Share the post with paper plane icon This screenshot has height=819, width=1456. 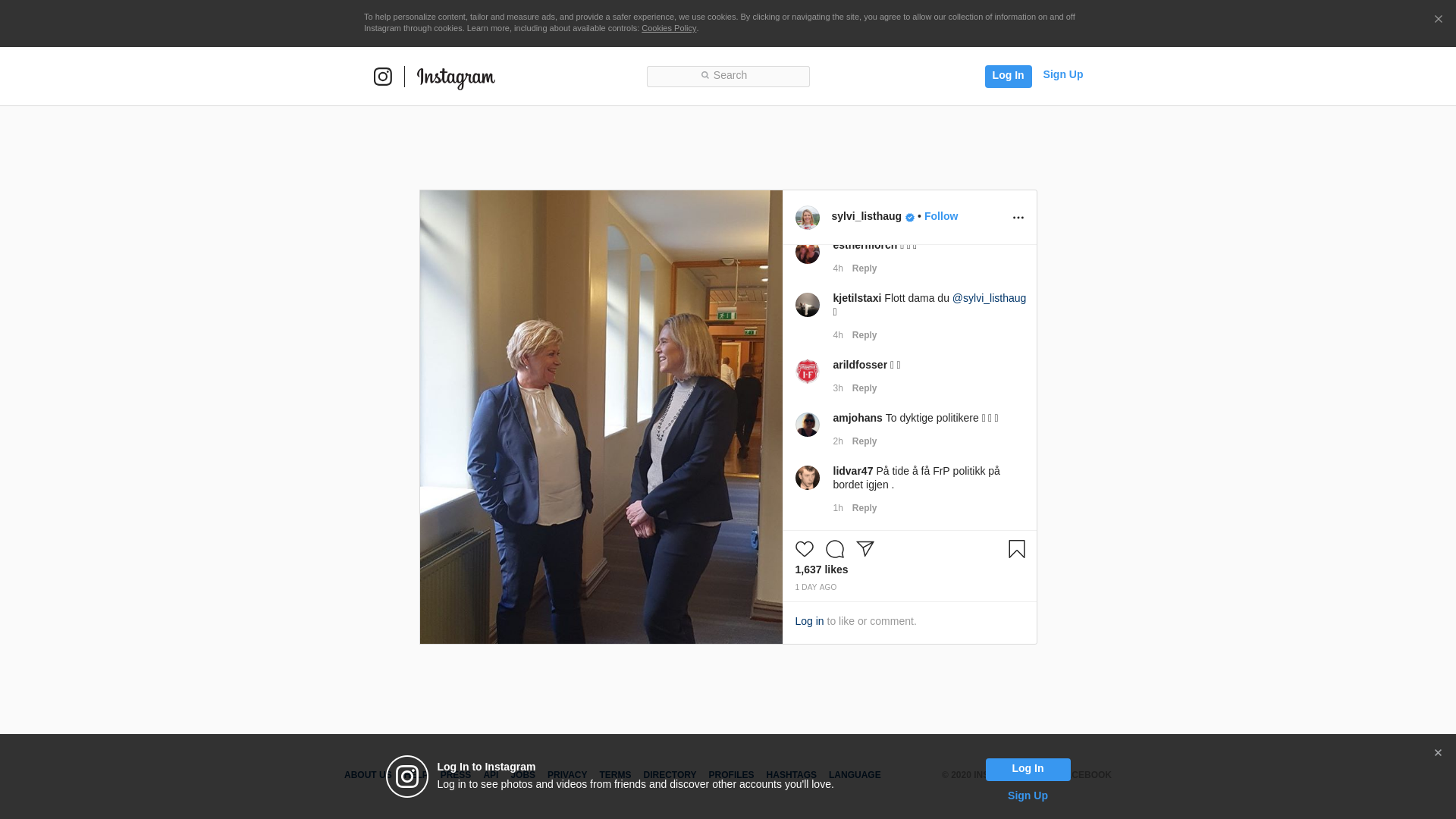click(865, 548)
